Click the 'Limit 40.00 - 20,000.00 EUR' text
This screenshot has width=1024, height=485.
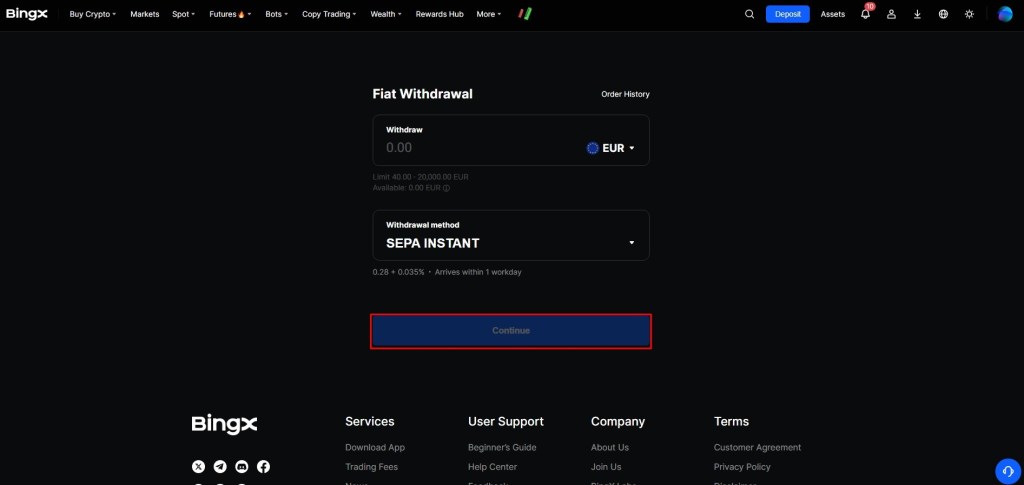pyautogui.click(x=421, y=177)
